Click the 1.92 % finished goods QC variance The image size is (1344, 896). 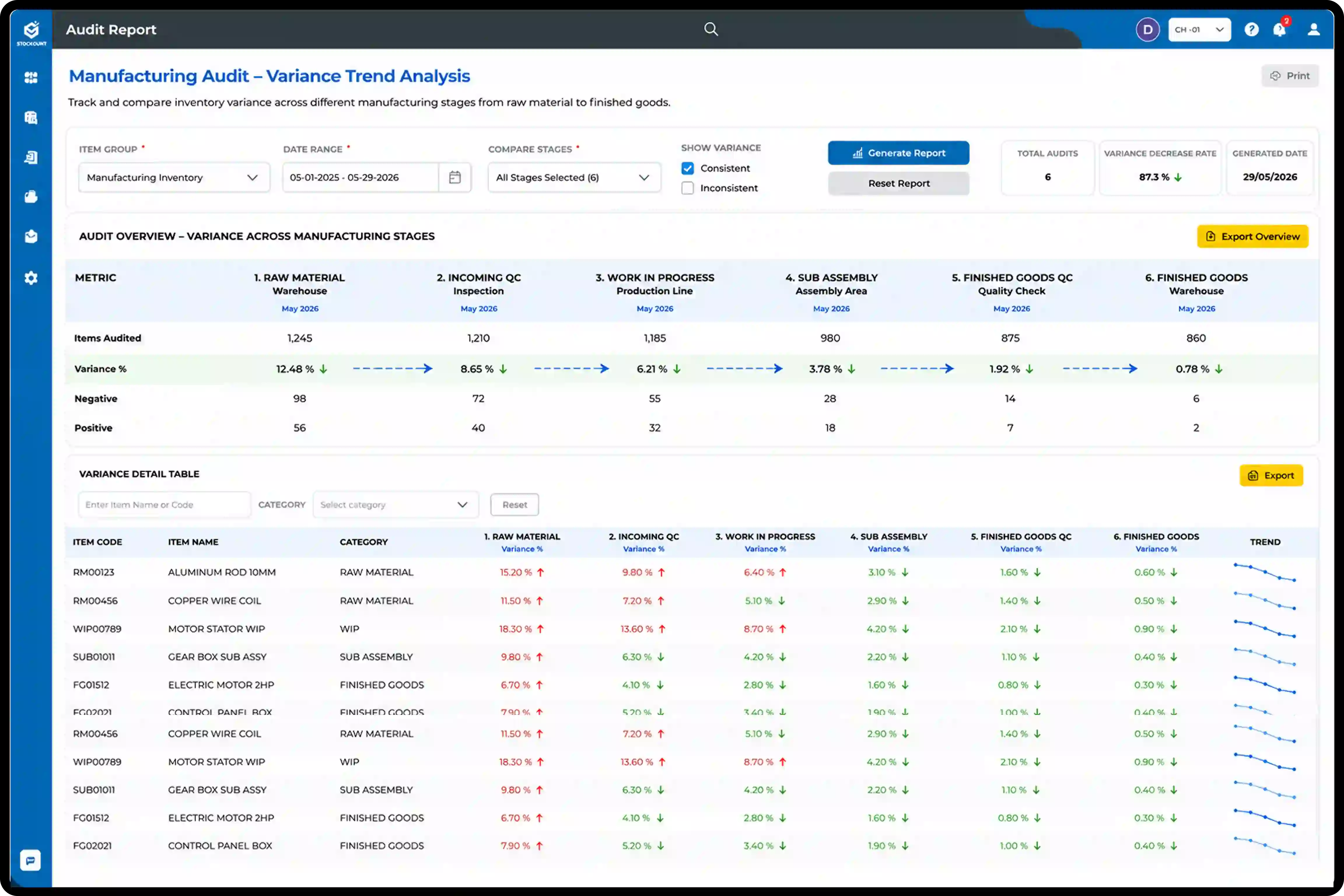1005,369
